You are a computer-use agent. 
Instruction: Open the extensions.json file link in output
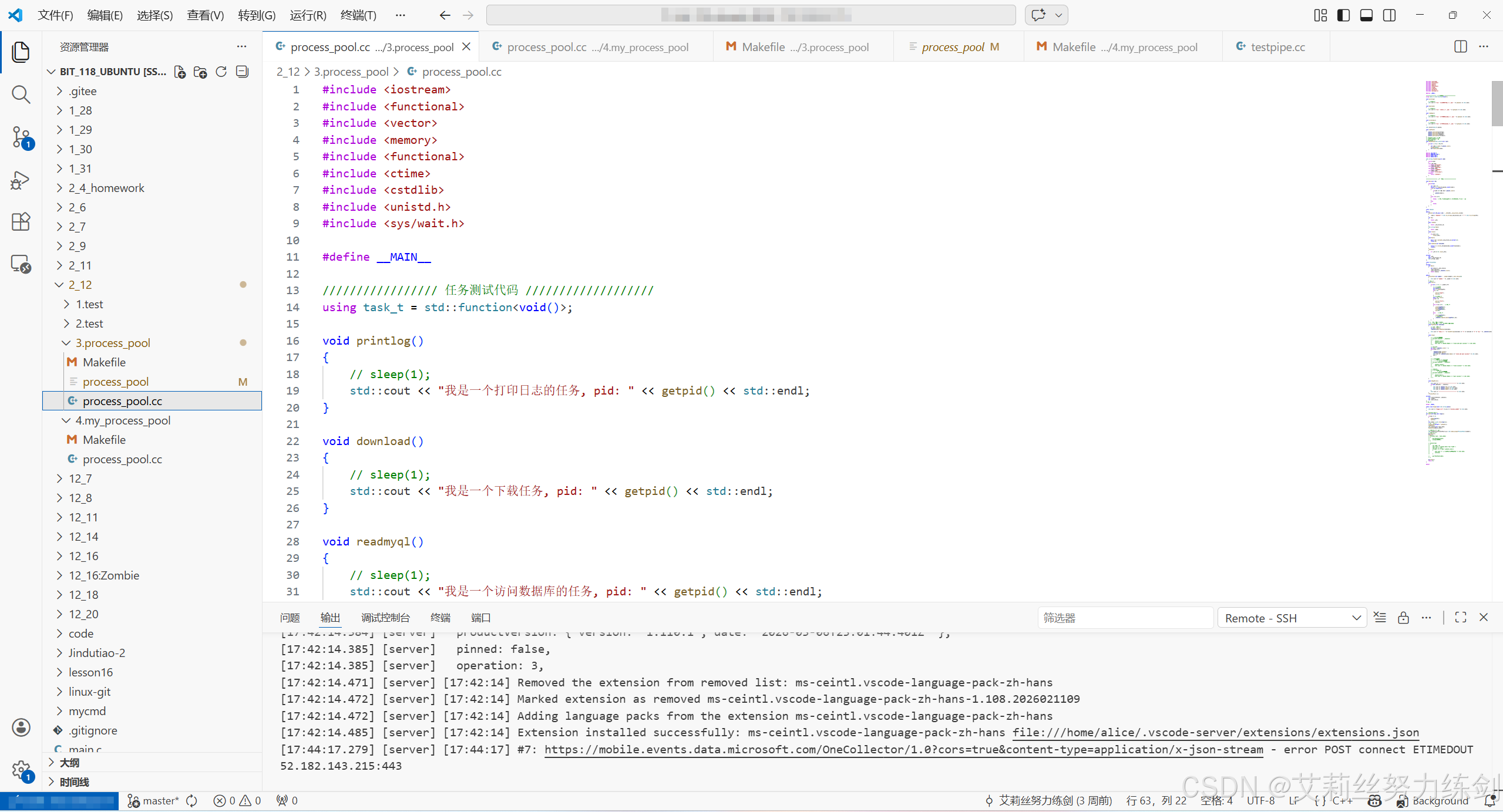[1215, 733]
